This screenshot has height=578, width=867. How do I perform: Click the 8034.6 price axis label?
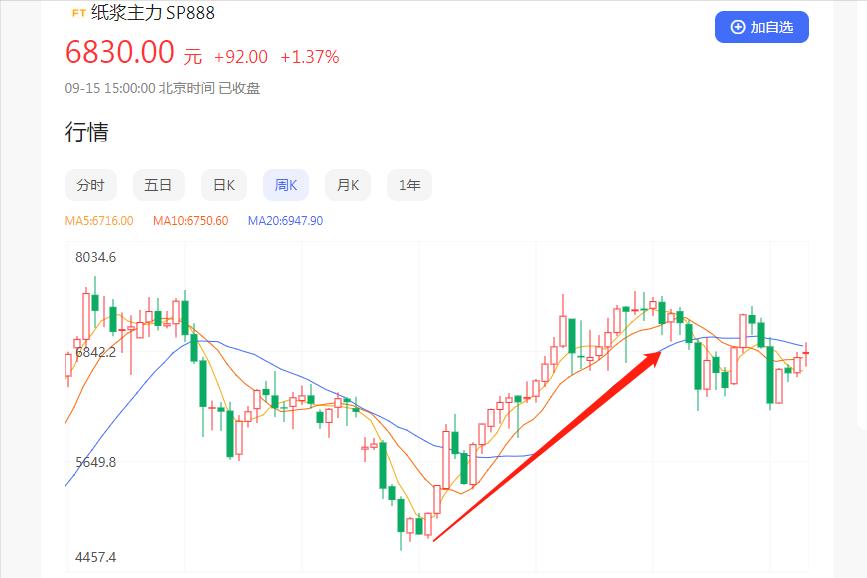96,257
